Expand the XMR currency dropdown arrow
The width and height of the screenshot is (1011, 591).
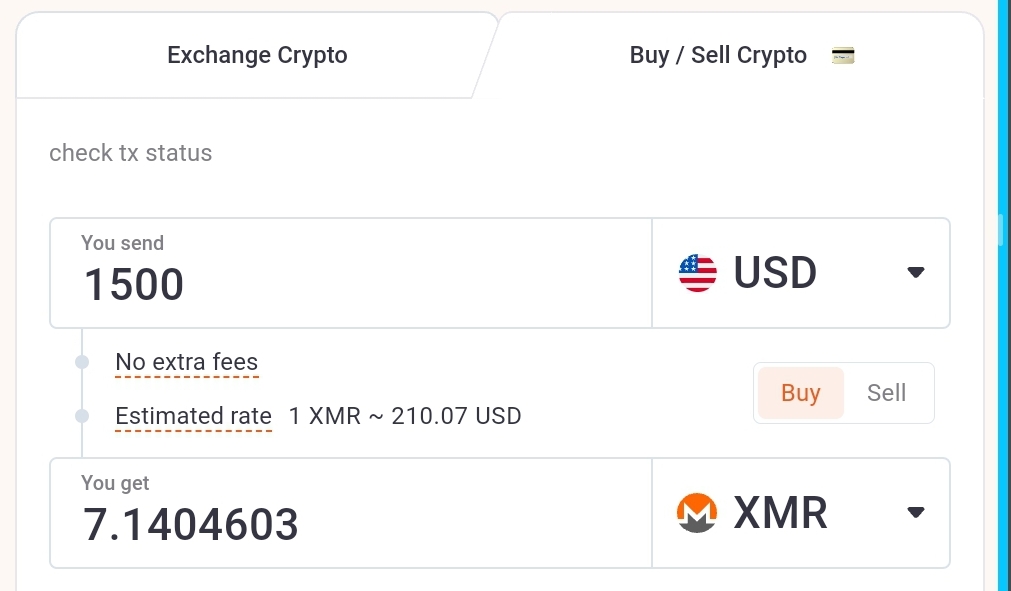tap(915, 513)
